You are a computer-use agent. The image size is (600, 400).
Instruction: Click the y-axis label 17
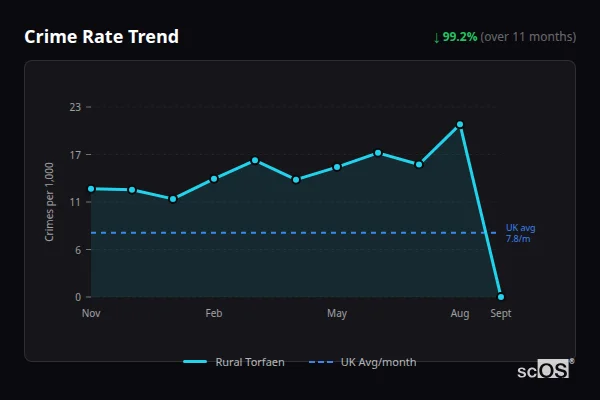pyautogui.click(x=75, y=155)
